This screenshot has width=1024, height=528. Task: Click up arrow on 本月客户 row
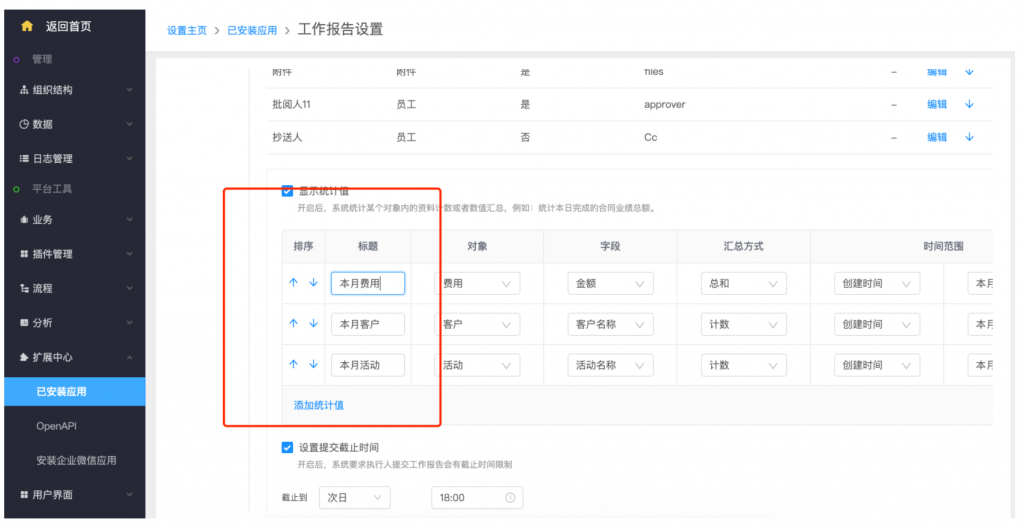293,324
